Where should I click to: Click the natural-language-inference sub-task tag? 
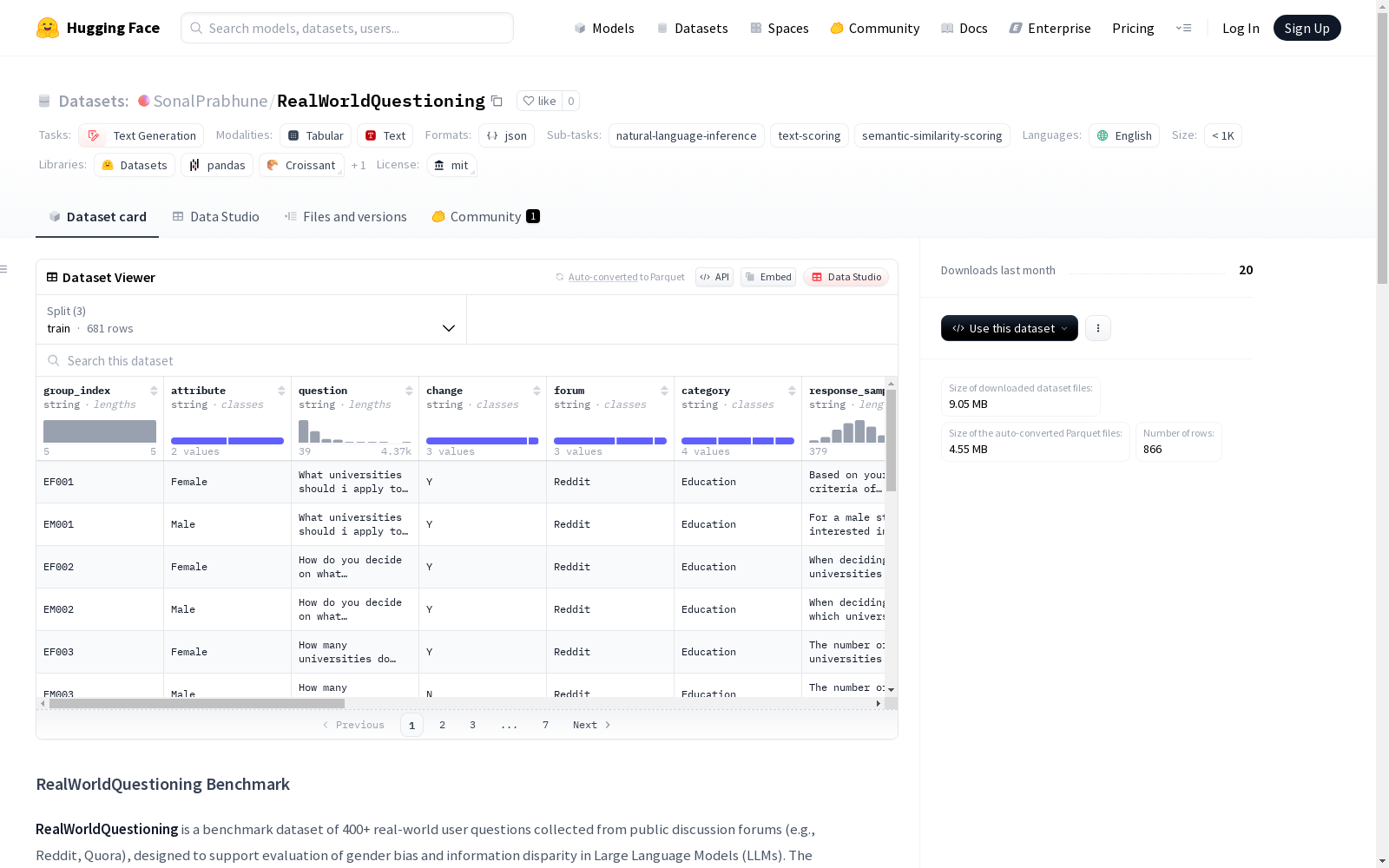pos(687,135)
